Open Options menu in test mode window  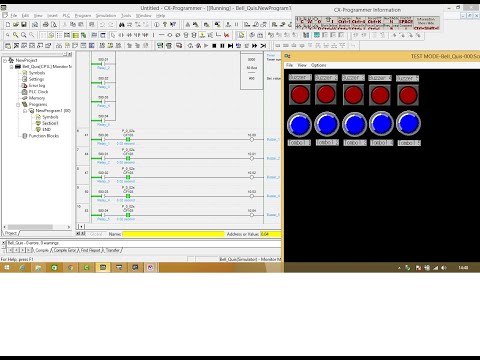click(318, 65)
